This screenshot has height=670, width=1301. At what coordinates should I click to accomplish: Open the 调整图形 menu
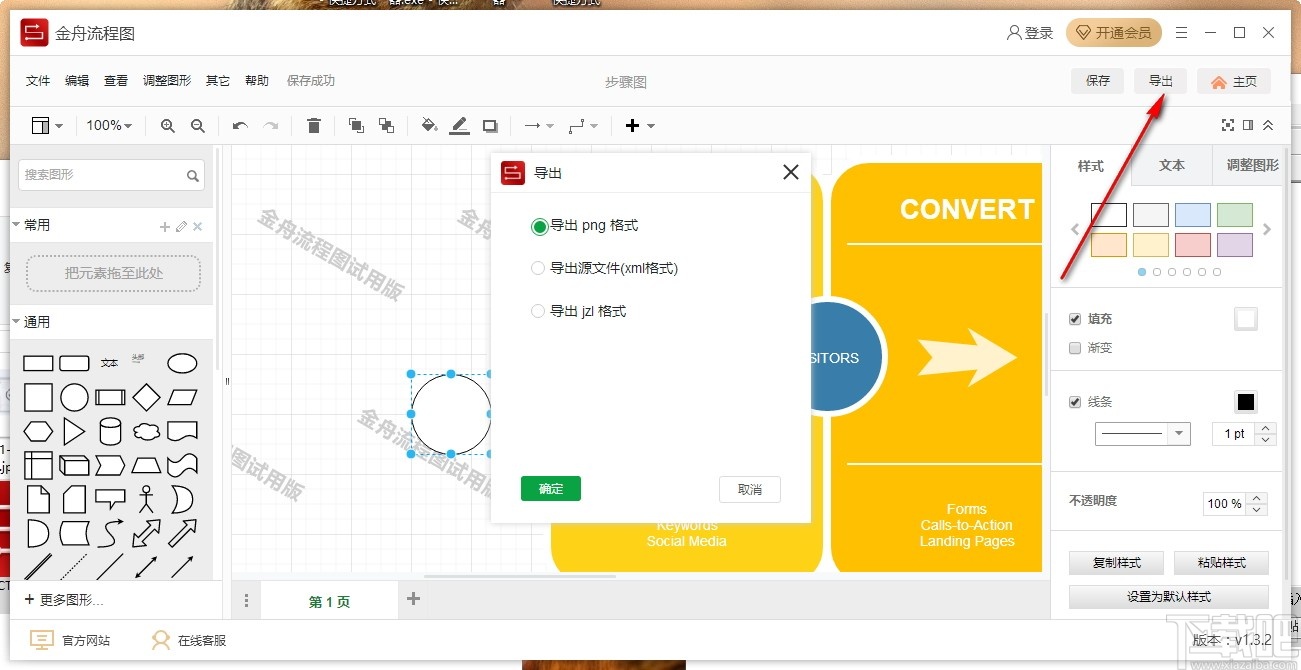(167, 81)
